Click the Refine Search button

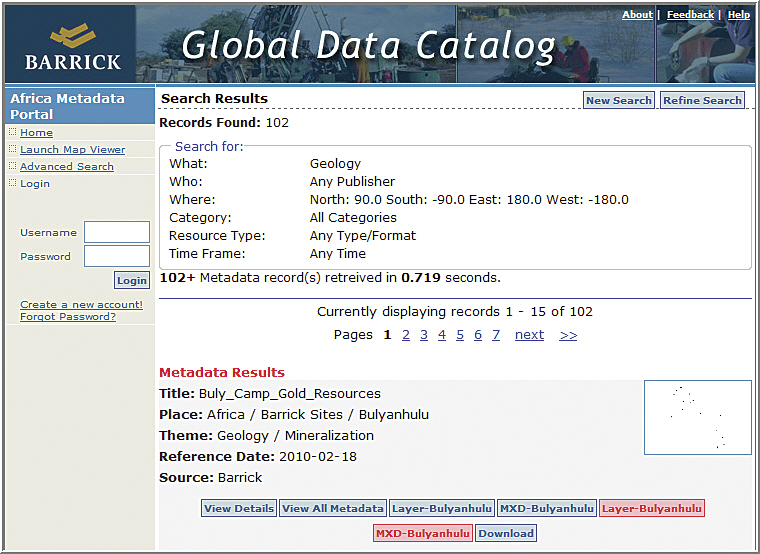[x=702, y=100]
